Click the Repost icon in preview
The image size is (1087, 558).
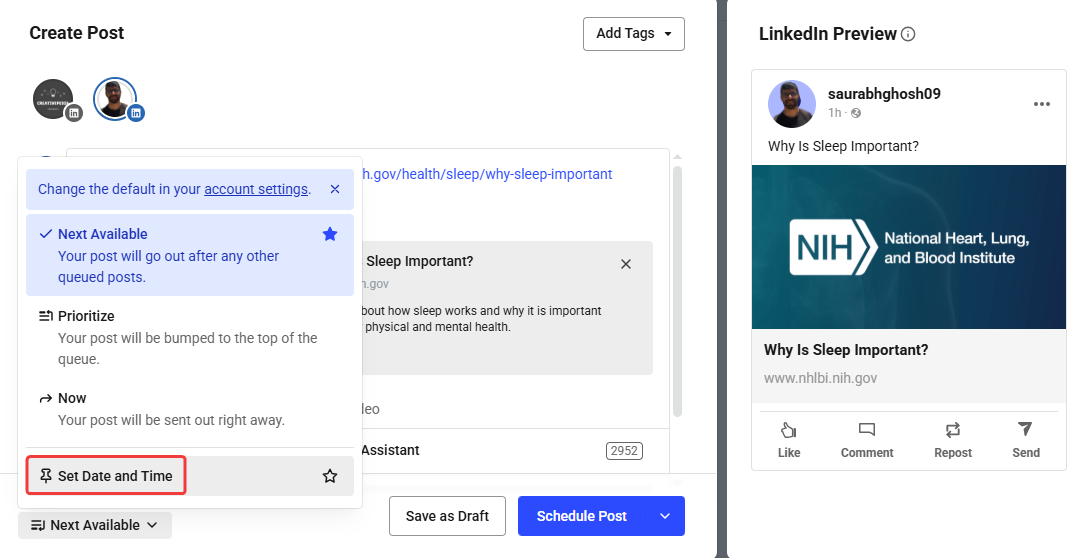(952, 431)
